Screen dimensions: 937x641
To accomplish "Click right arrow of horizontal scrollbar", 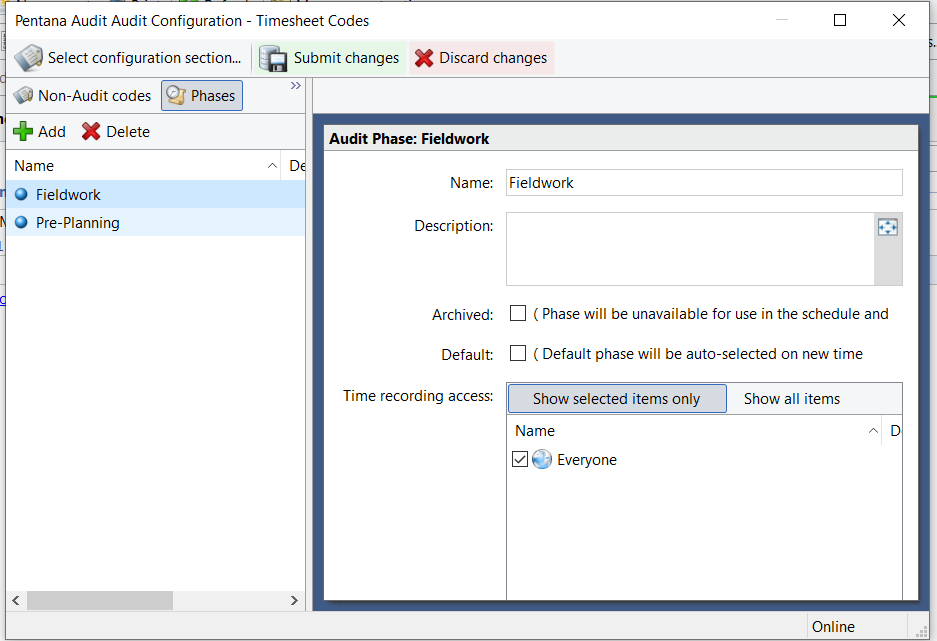I will coord(294,600).
